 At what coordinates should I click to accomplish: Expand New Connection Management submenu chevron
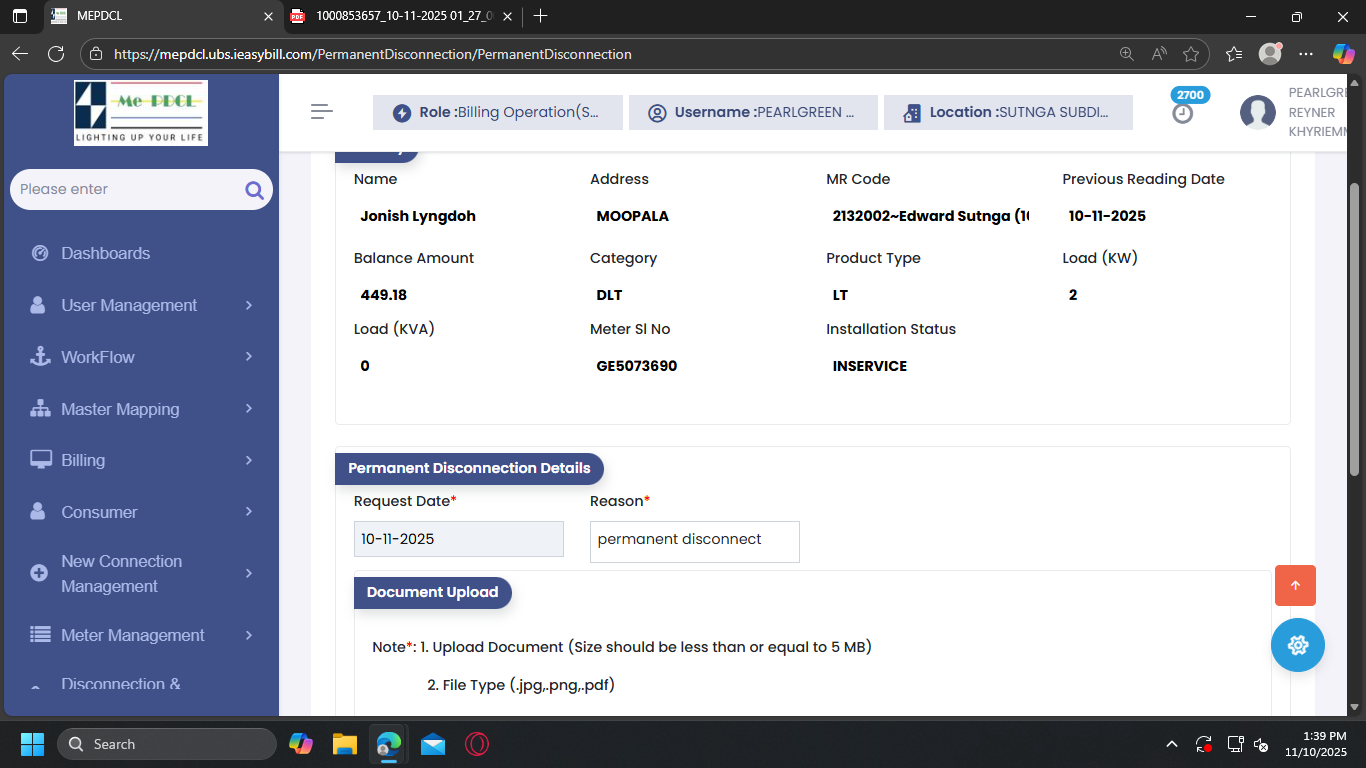click(249, 573)
